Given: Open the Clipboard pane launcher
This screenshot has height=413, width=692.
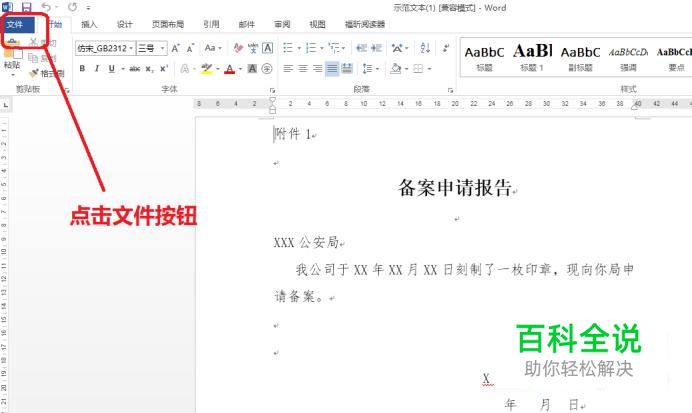Looking at the screenshot, I should click(x=67, y=90).
